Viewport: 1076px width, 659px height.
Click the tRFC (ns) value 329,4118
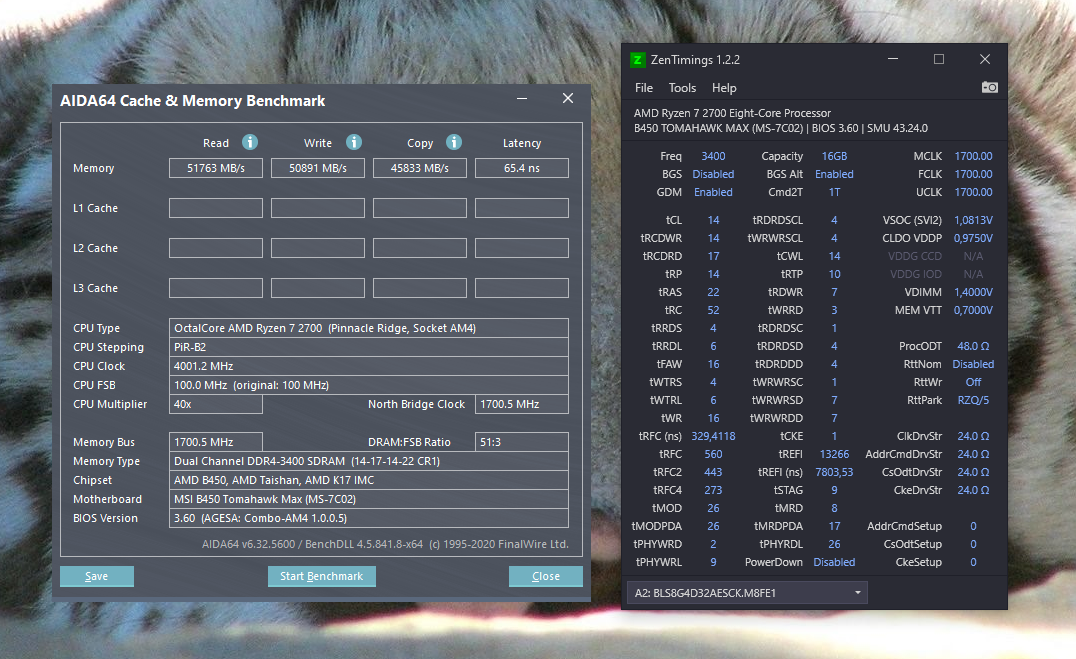pos(713,437)
